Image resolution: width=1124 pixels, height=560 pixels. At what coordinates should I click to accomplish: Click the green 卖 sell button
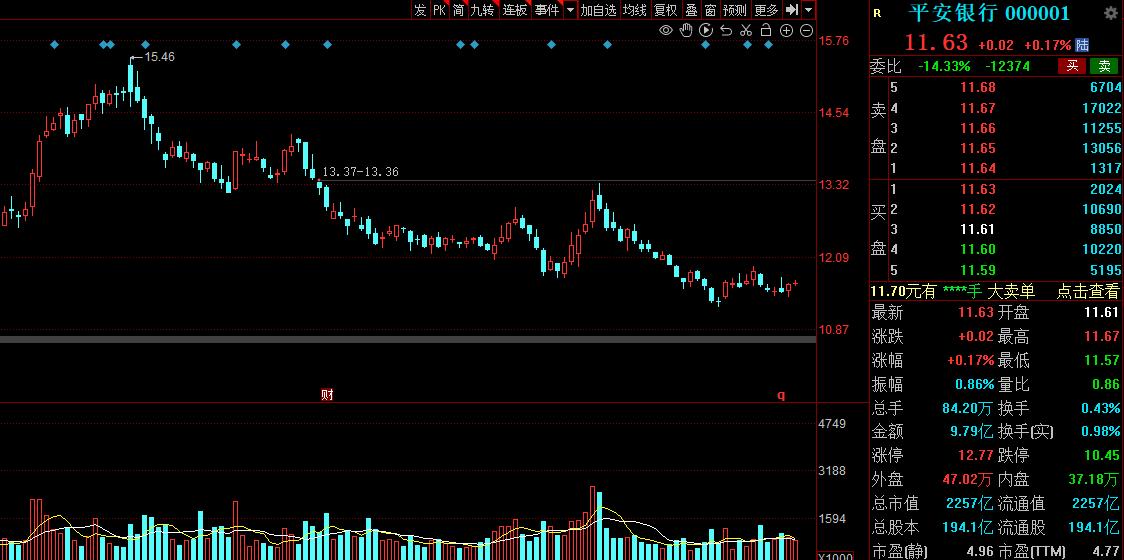(x=1104, y=66)
